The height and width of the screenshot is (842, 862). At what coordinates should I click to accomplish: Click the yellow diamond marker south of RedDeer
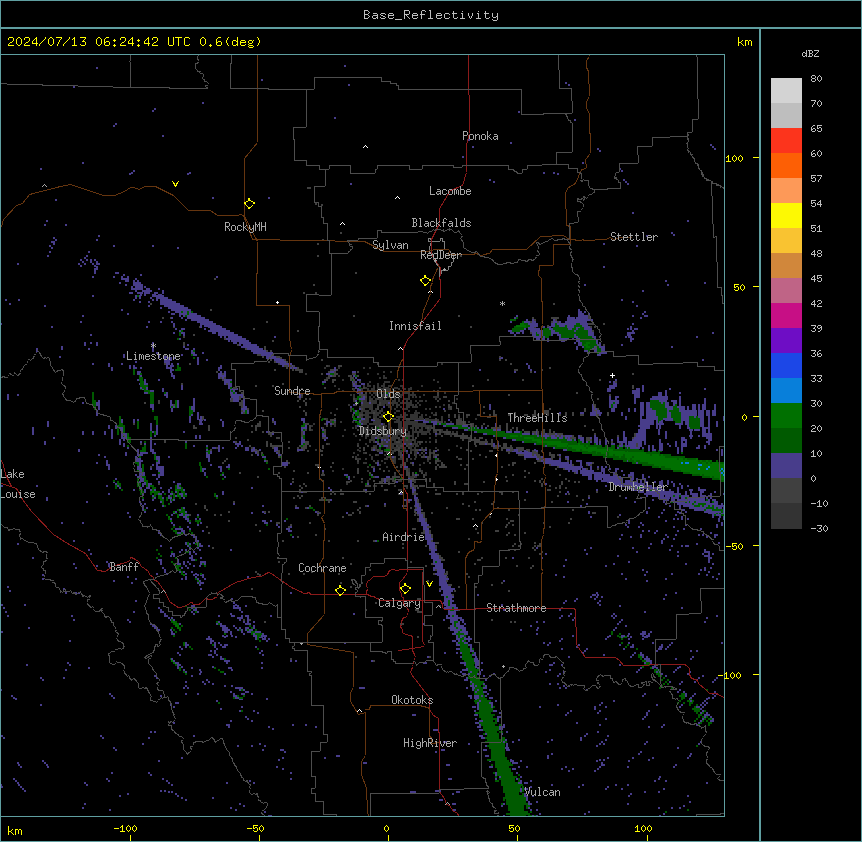tap(426, 281)
